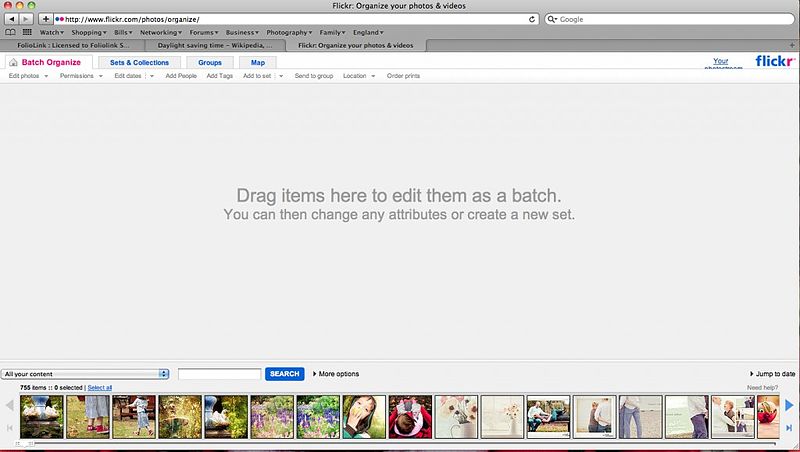This screenshot has width=800, height=452.
Task: Select the Map tab
Action: point(258,62)
